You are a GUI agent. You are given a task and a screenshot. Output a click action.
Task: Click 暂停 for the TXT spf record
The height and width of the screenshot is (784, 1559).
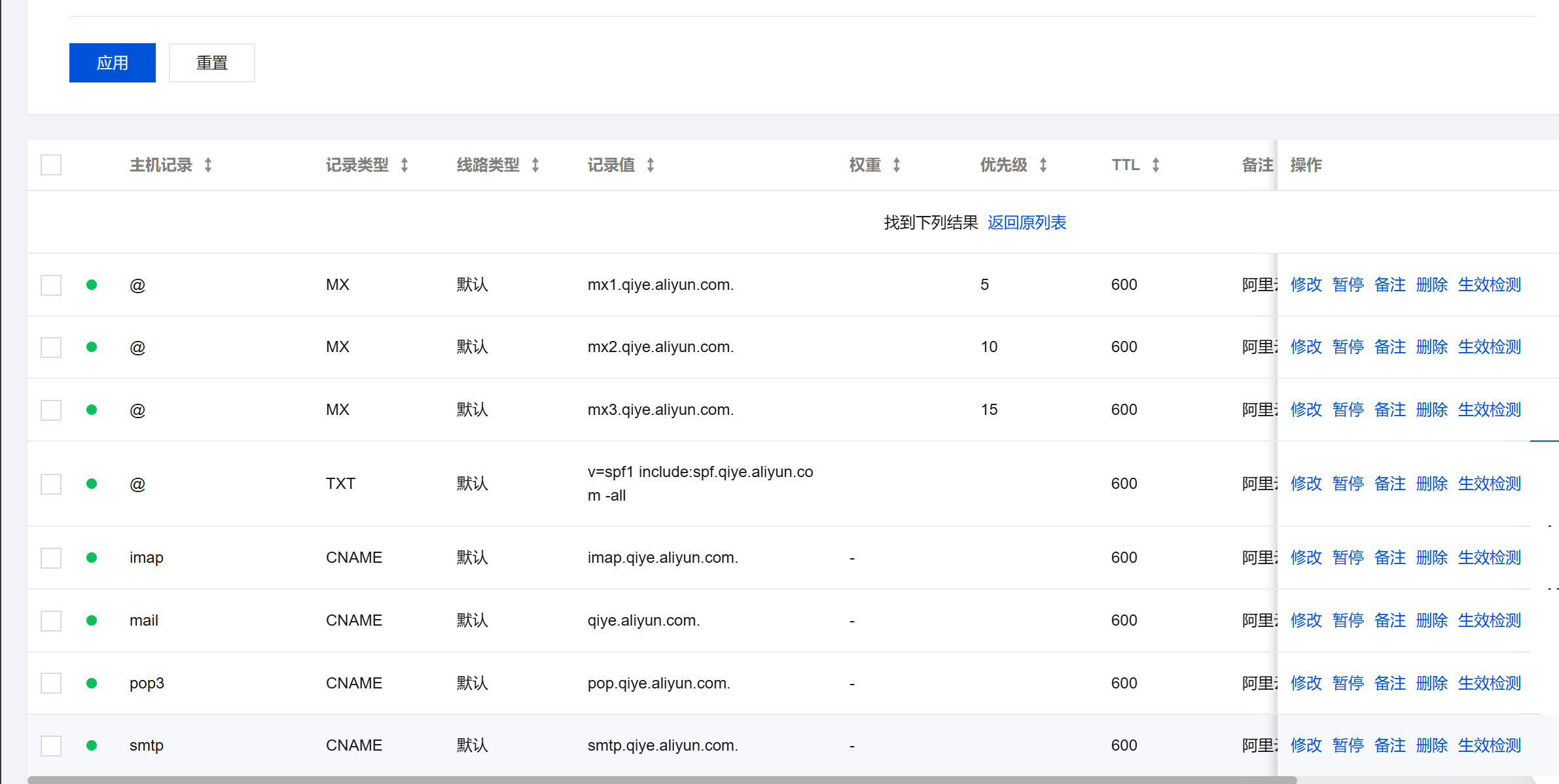click(1348, 484)
